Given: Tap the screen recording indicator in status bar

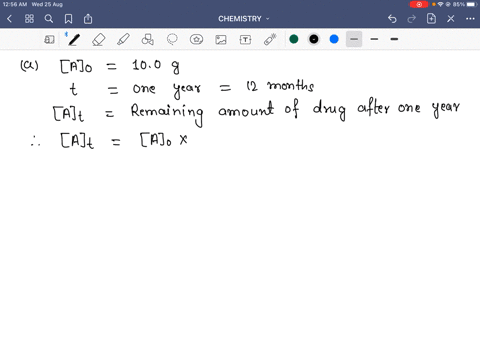Looking at the screenshot, I should 419,4.
